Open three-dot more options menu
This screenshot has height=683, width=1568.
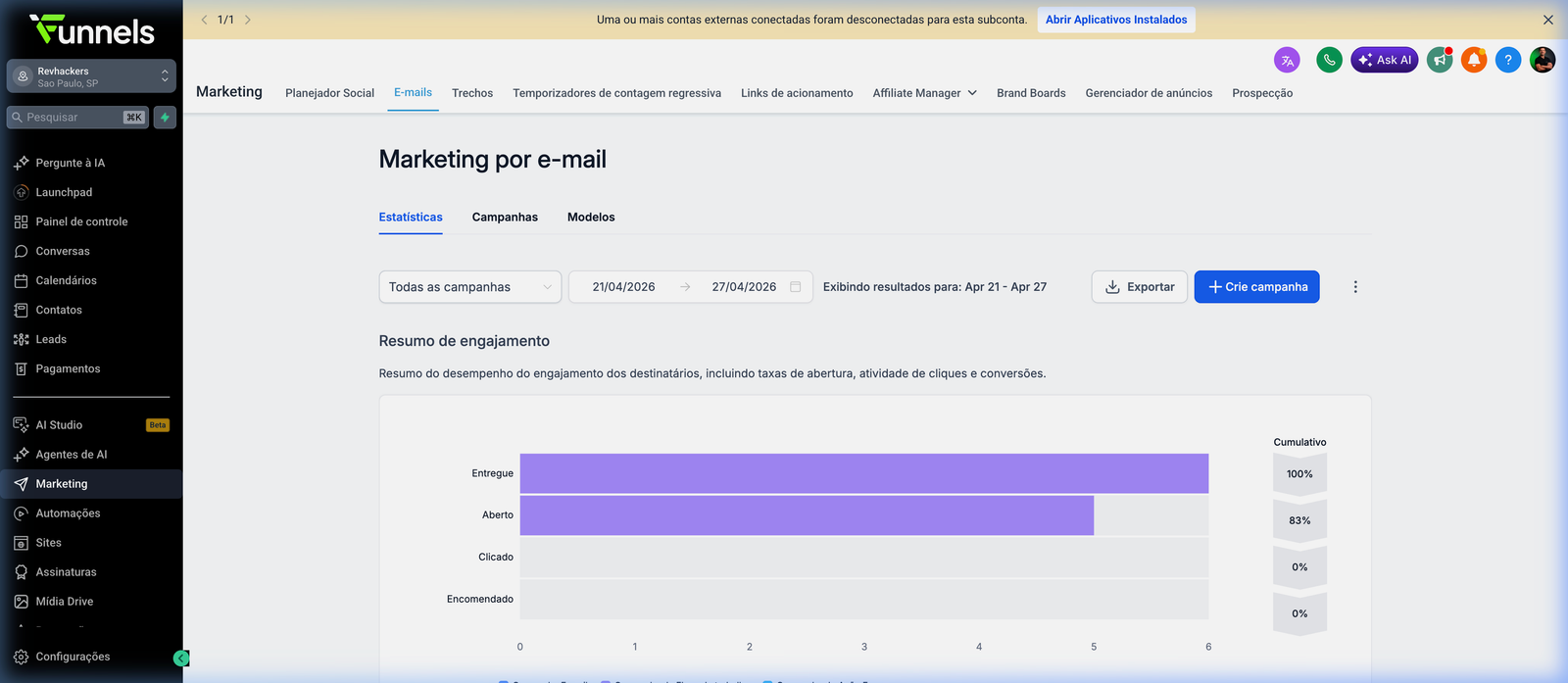tap(1355, 287)
